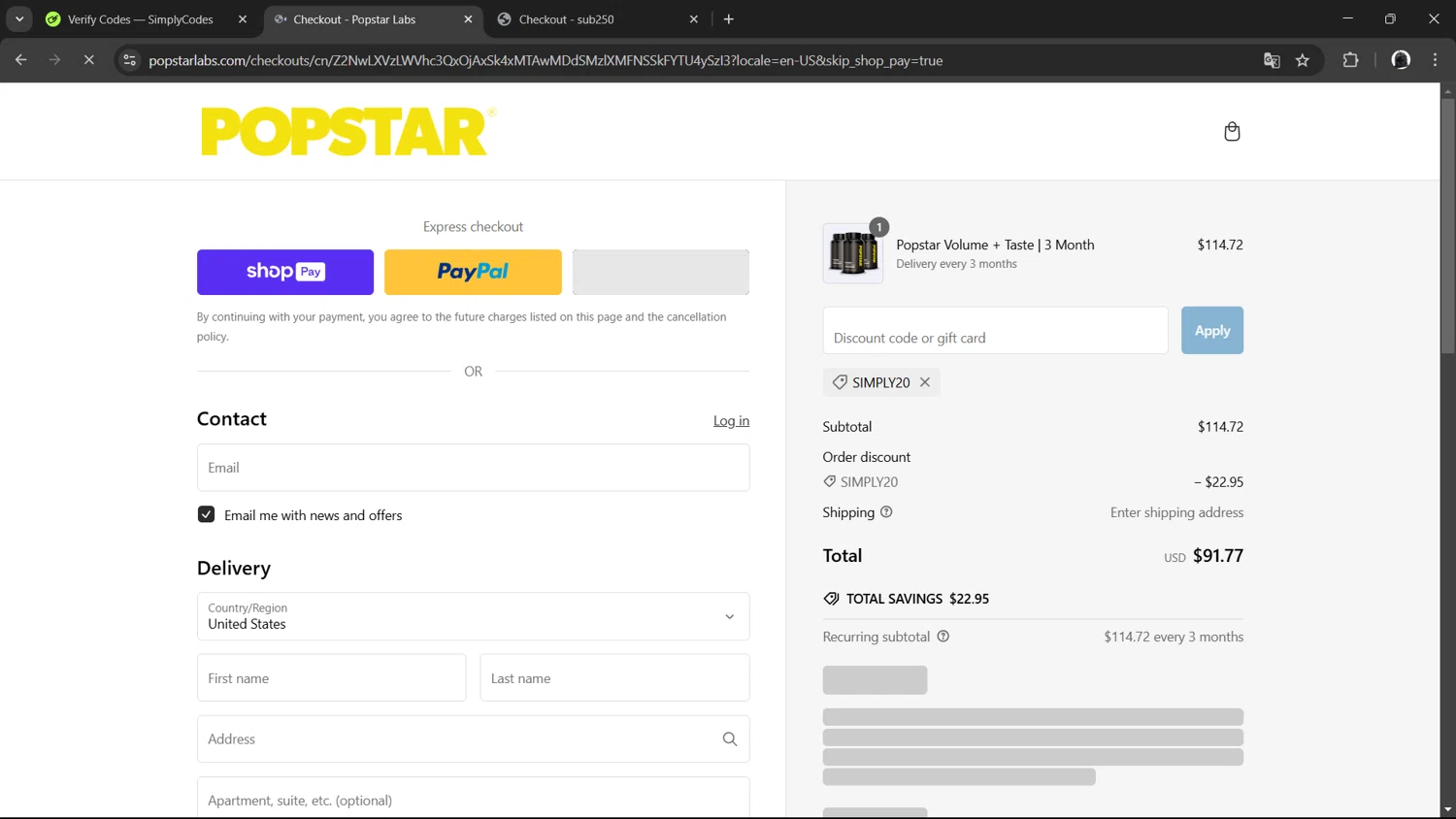Click the Address search magnifier icon
This screenshot has height=819, width=1456.
(730, 739)
